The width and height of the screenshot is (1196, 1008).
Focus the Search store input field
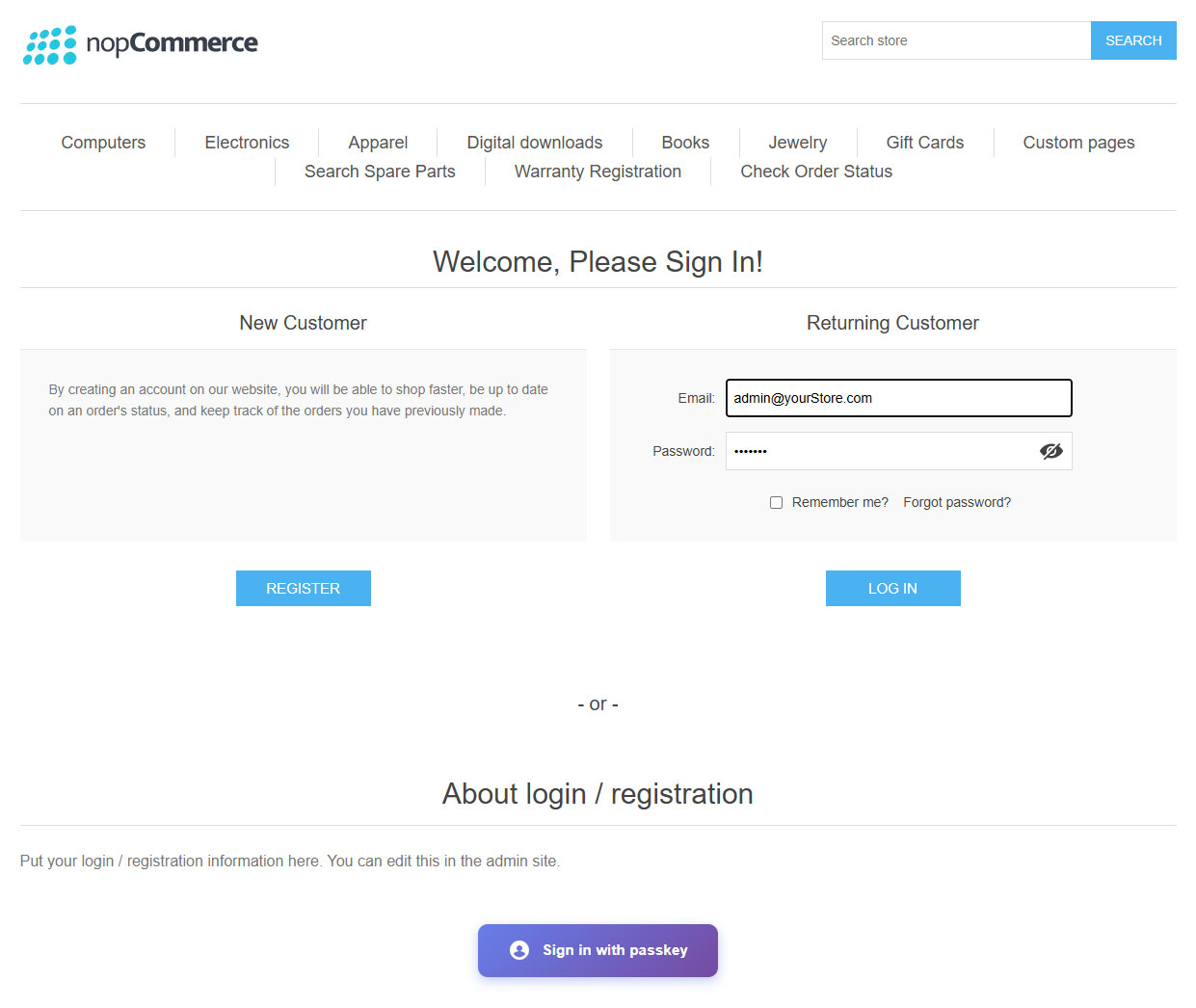(956, 40)
